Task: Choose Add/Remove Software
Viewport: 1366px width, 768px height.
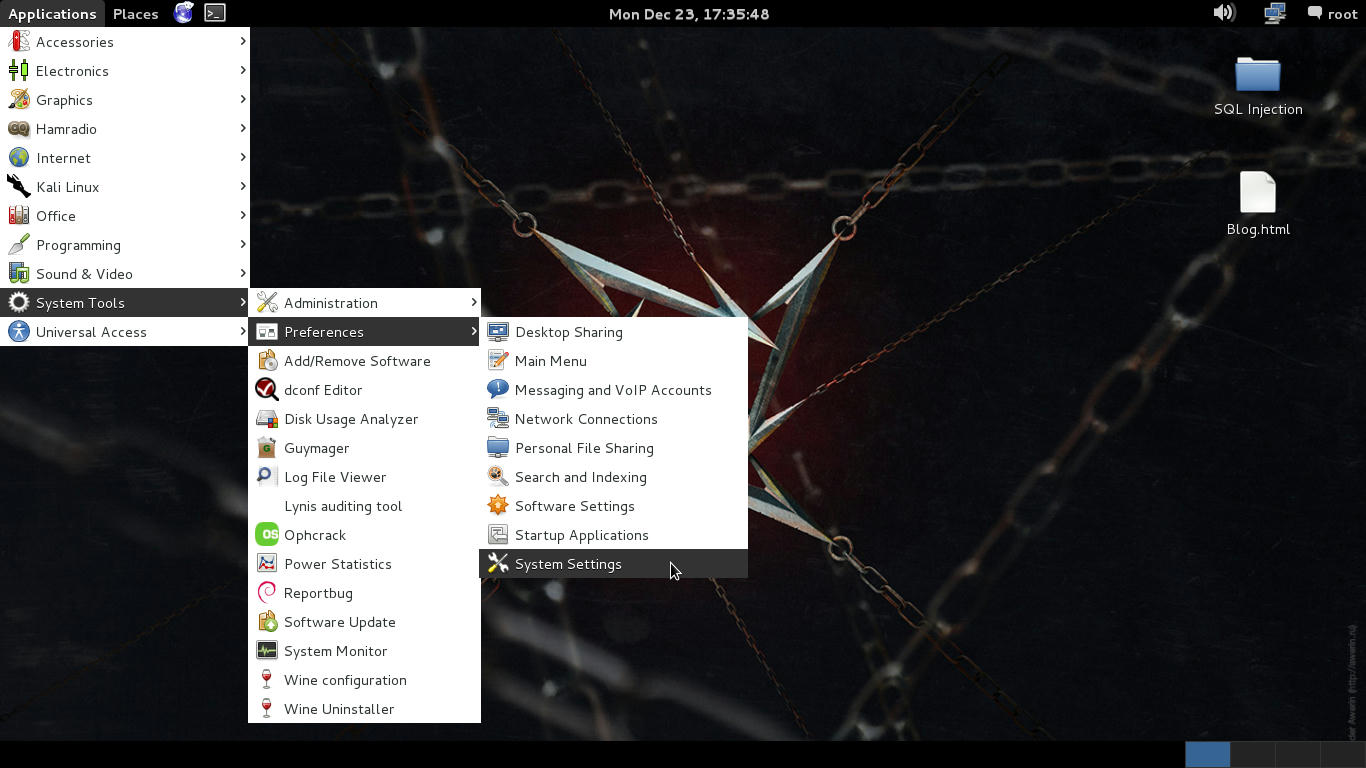Action: 364,361
